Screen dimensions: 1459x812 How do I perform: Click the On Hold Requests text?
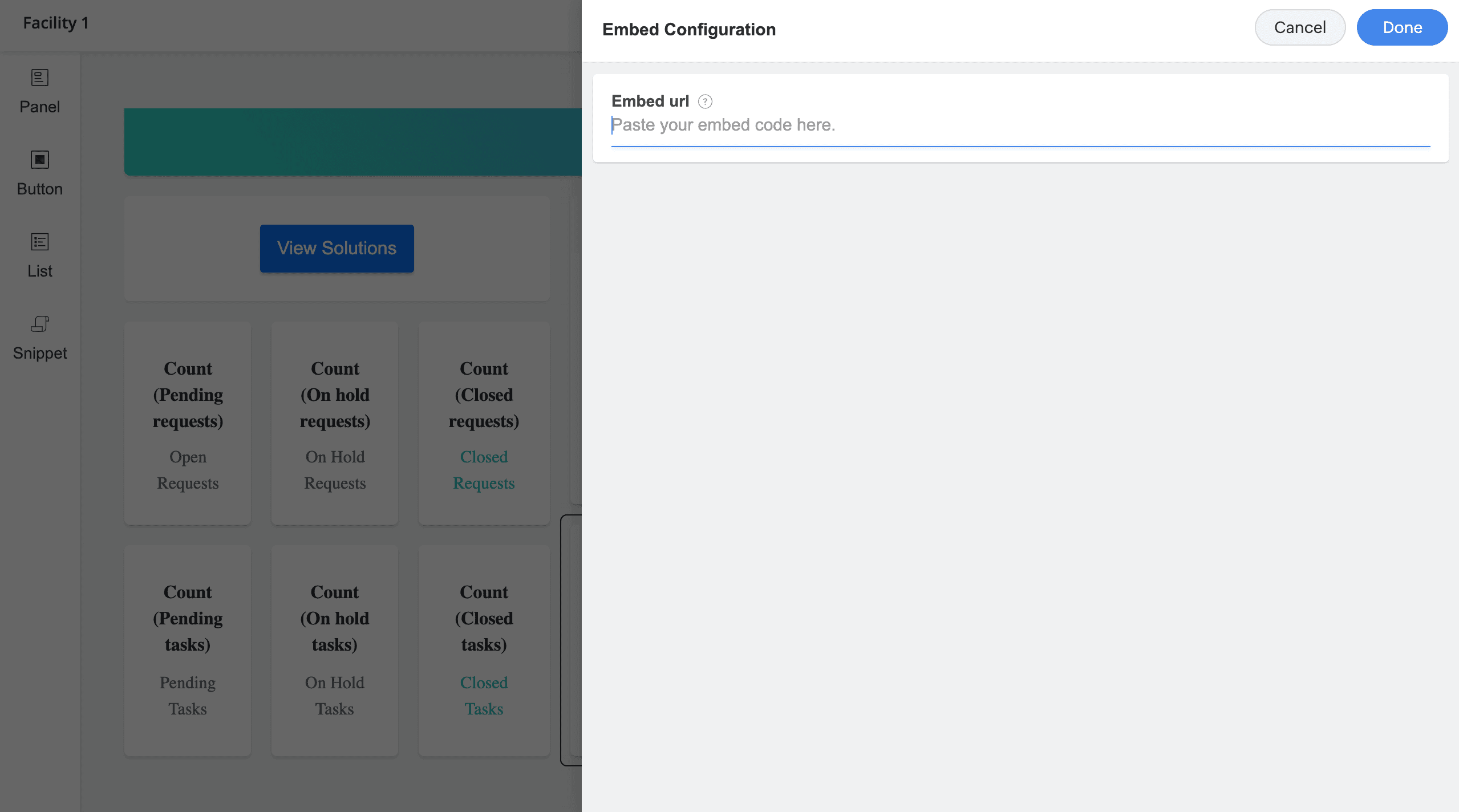335,470
